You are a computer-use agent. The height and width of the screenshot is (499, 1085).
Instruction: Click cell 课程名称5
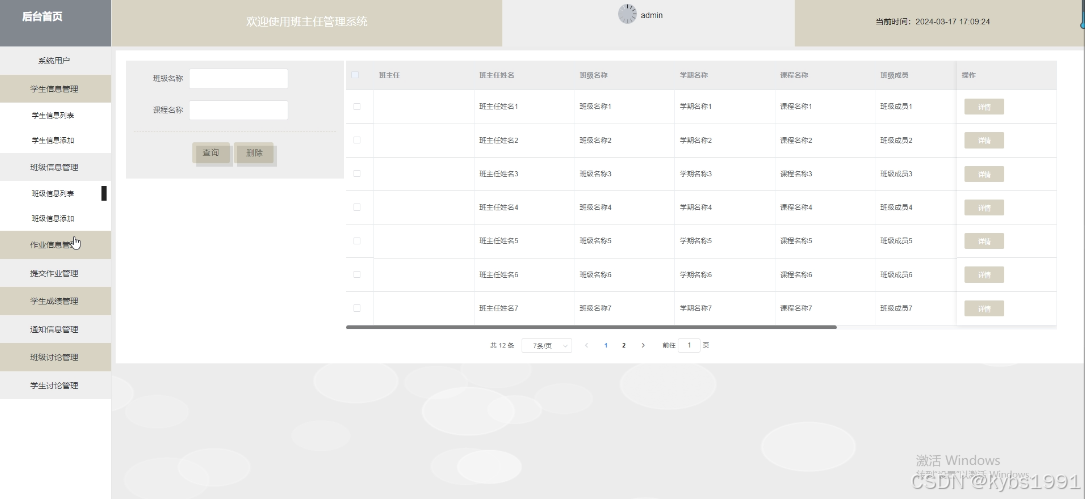point(796,241)
